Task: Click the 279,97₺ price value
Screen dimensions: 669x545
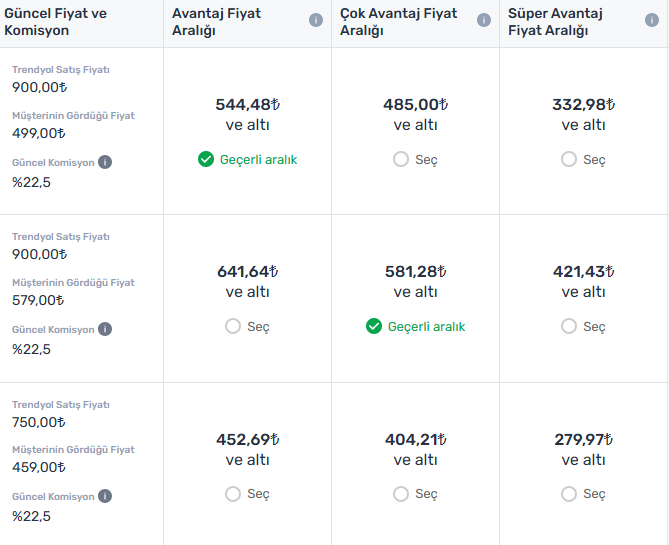Action: pos(583,439)
